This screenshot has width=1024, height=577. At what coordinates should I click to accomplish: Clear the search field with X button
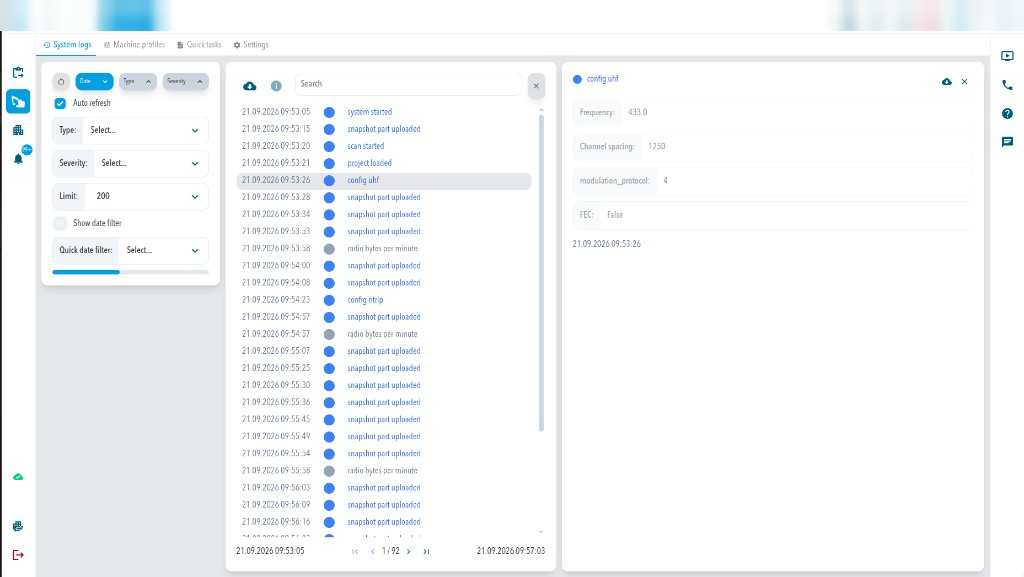[x=536, y=86]
